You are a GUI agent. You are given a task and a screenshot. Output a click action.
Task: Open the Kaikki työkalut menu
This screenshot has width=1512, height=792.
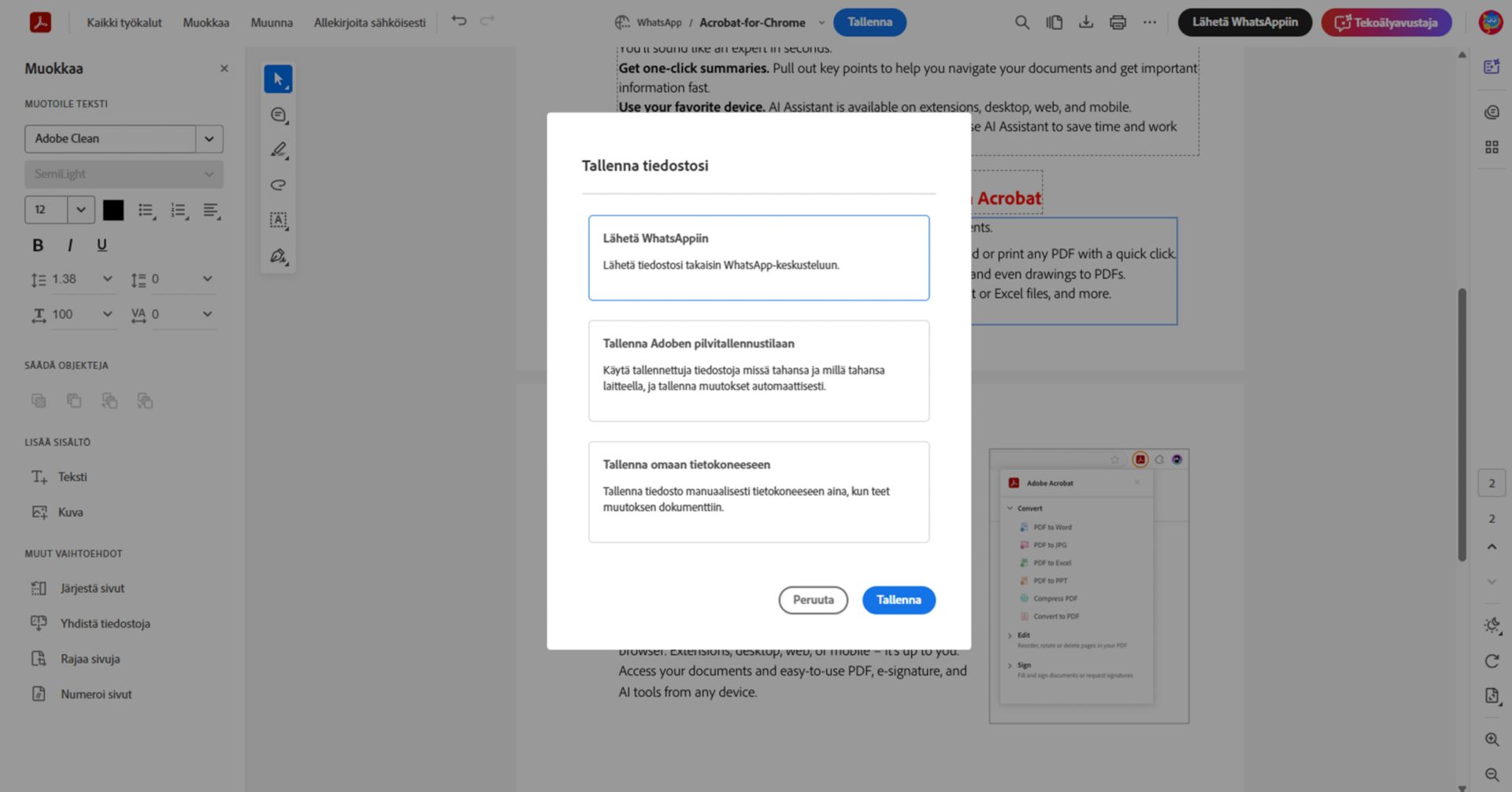click(x=124, y=23)
